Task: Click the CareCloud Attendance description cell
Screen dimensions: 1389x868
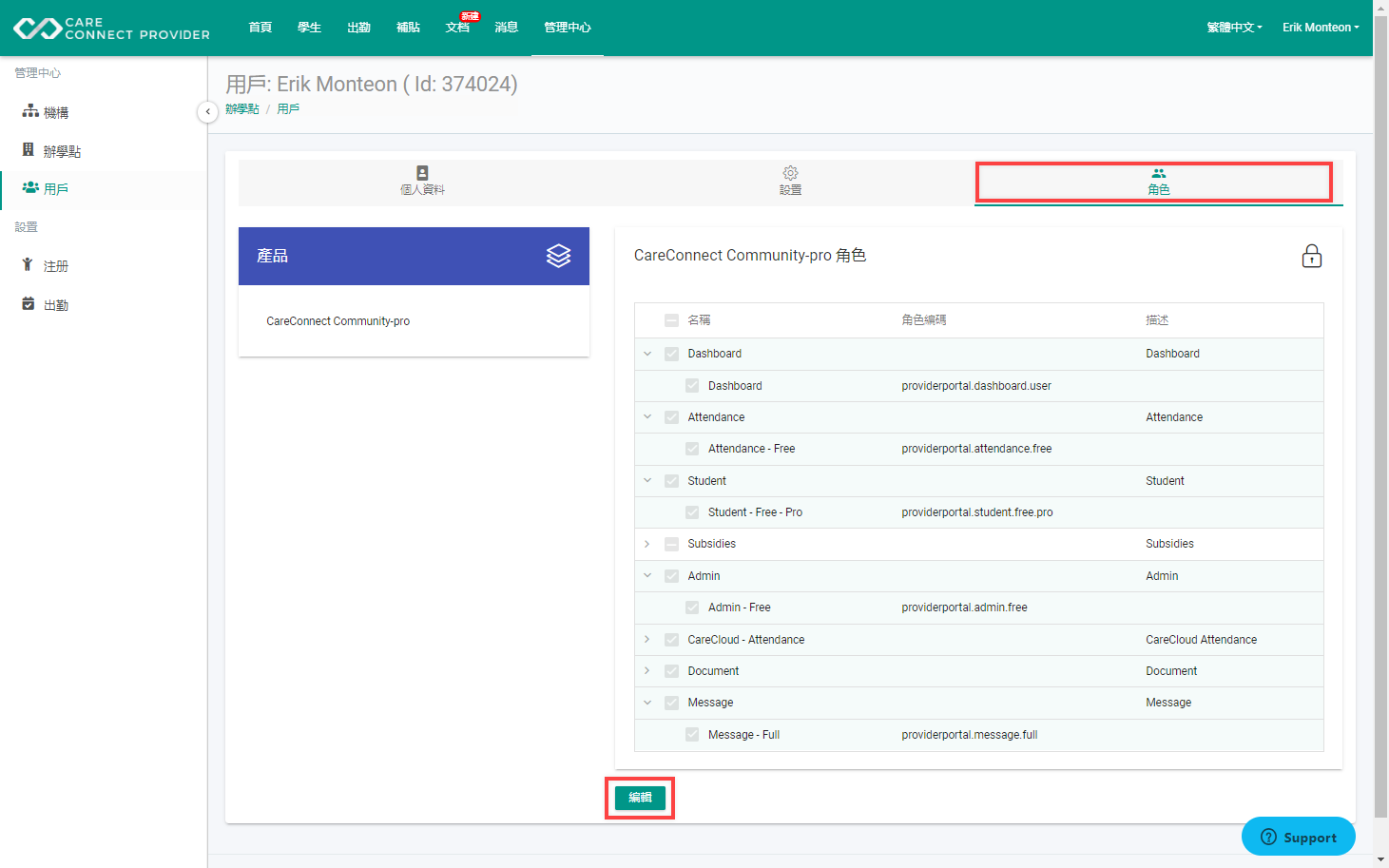Action: tap(1201, 640)
